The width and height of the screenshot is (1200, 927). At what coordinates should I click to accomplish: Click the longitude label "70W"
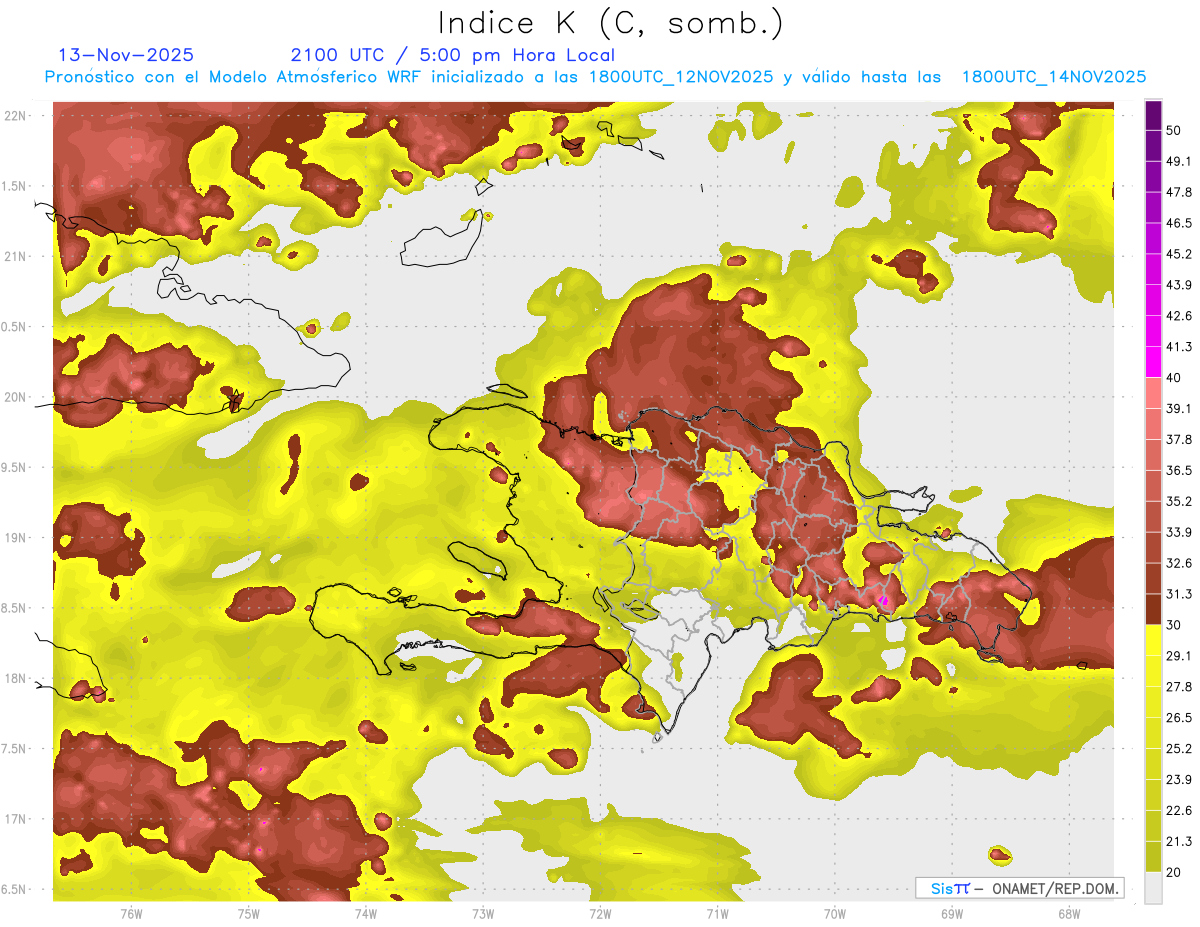pos(834,914)
